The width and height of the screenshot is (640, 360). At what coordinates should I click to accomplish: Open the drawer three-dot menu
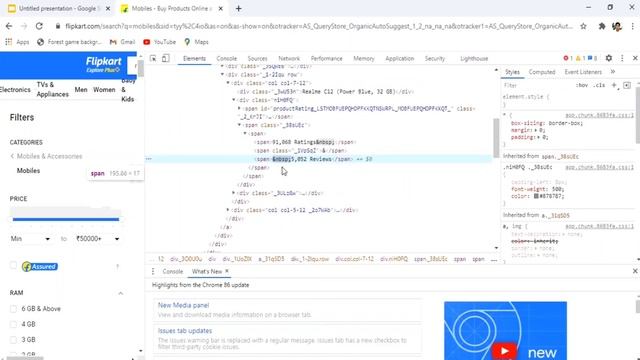coord(153,271)
